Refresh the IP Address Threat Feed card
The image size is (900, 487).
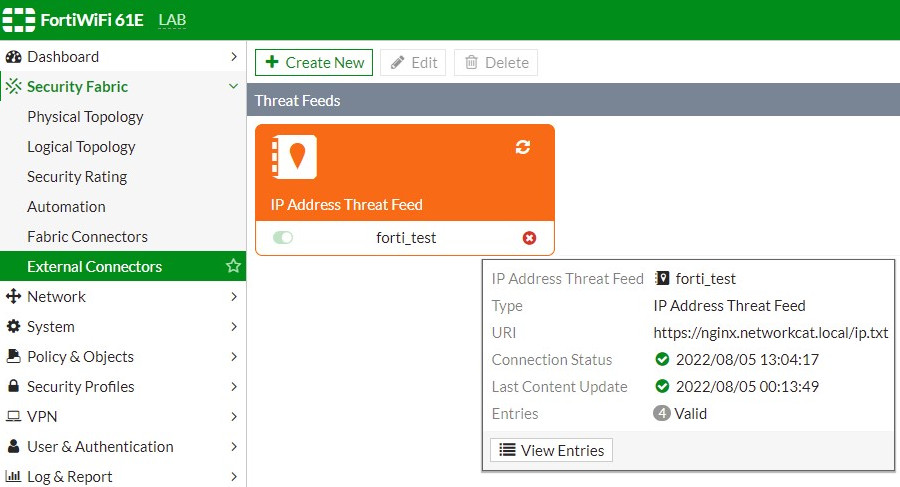(x=523, y=147)
